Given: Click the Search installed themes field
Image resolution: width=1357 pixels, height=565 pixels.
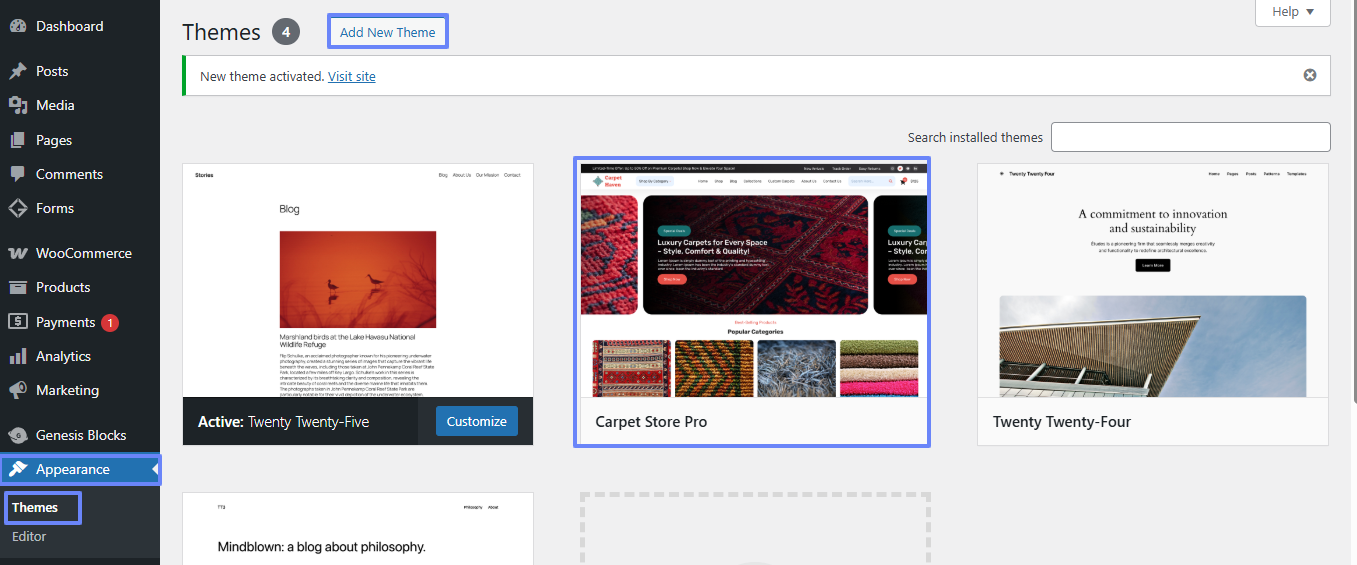Looking at the screenshot, I should tap(1191, 137).
